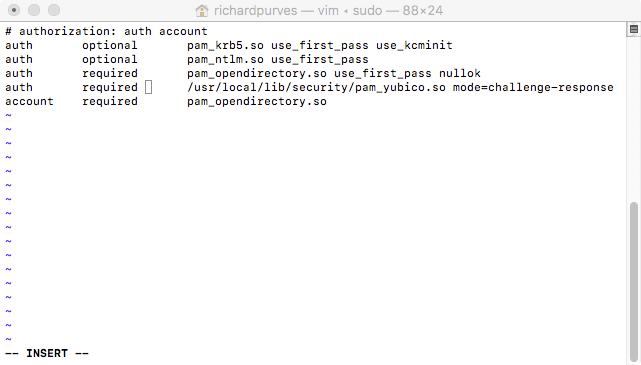The width and height of the screenshot is (641, 365).
Task: Click the window title text richardpurves
Action: (256, 10)
